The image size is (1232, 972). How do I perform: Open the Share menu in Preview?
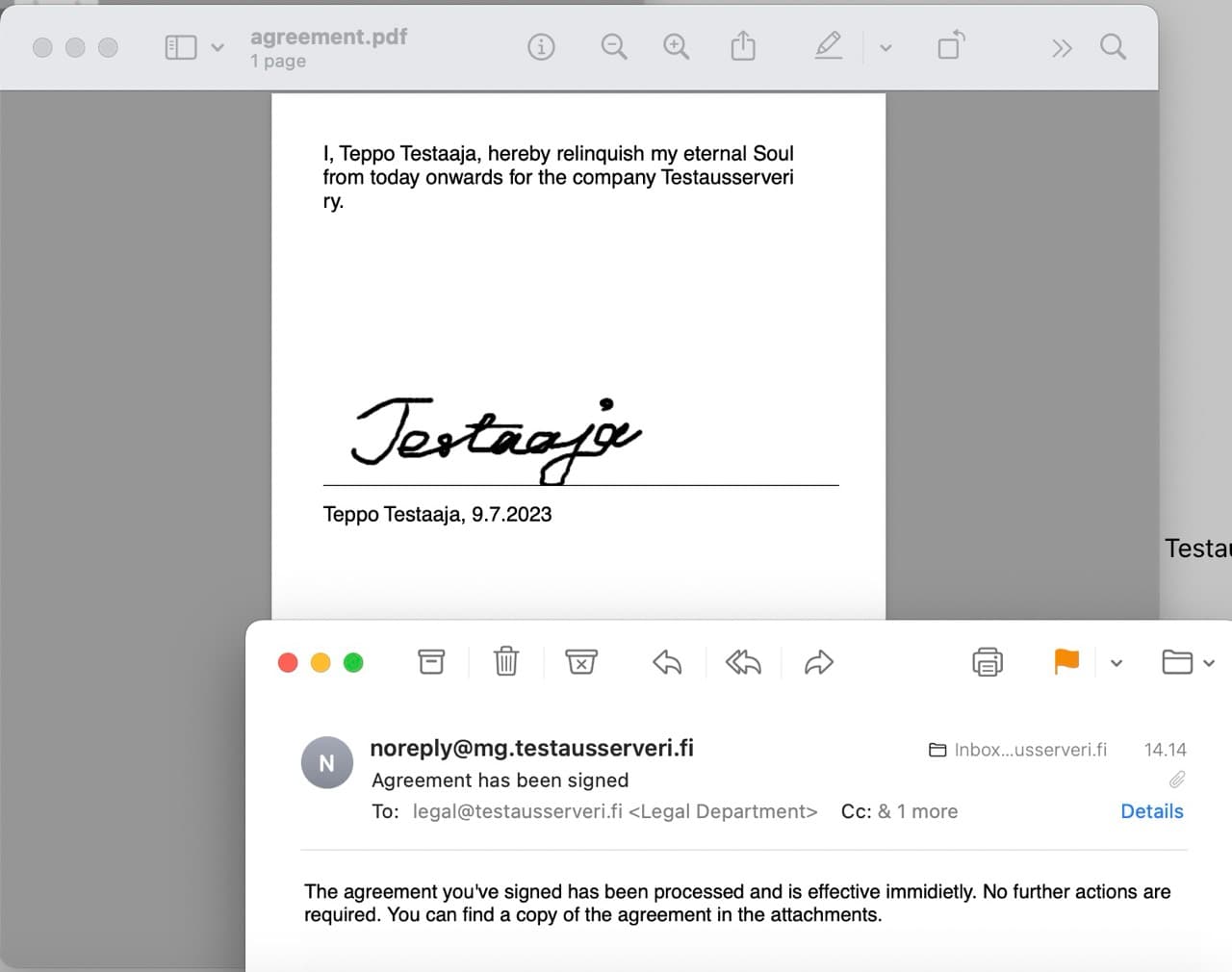point(743,46)
